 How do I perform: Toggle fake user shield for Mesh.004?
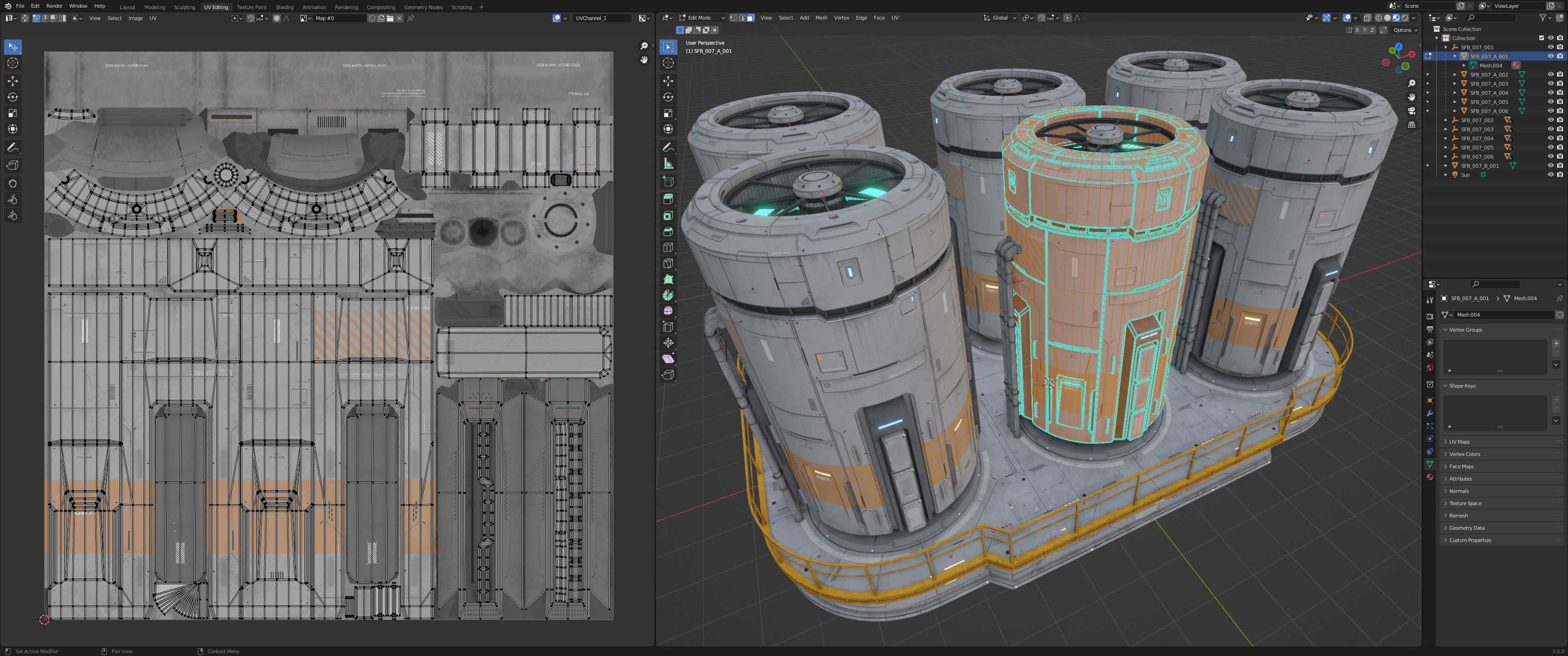(x=1559, y=315)
